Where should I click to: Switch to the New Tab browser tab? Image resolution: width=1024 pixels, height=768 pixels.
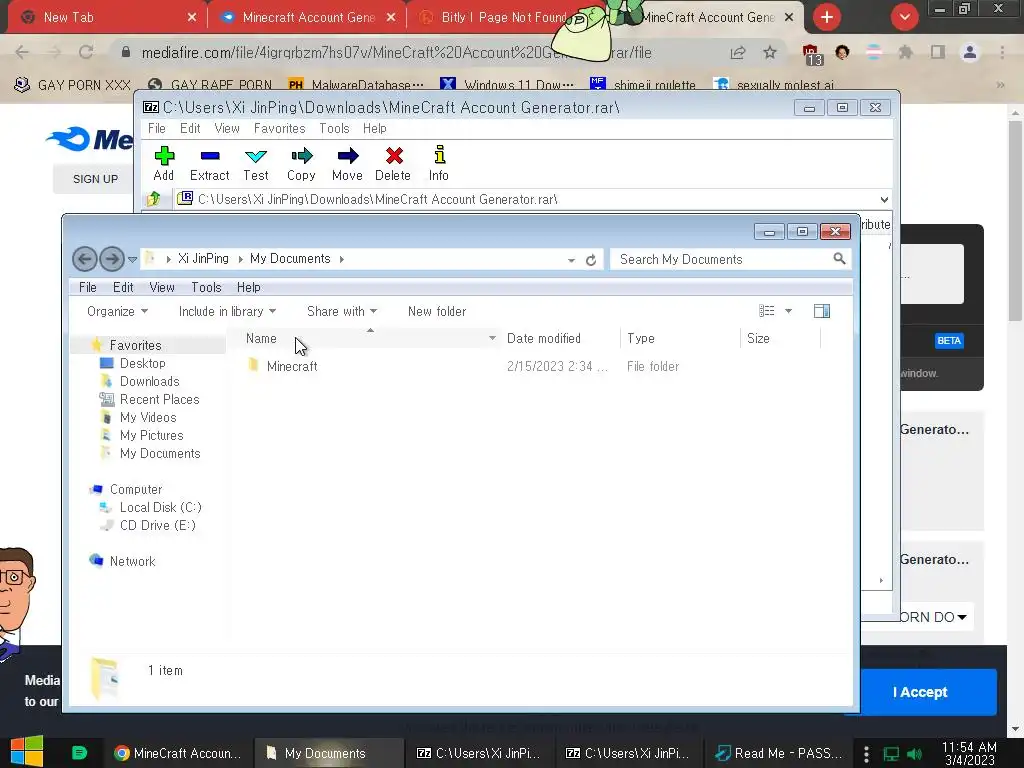(x=108, y=18)
